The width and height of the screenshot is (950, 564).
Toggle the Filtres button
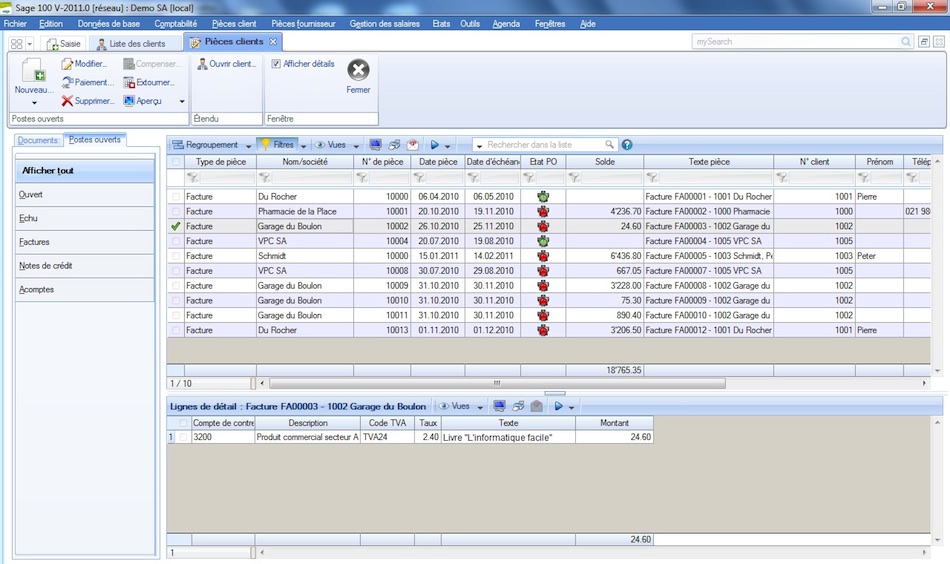click(x=277, y=145)
